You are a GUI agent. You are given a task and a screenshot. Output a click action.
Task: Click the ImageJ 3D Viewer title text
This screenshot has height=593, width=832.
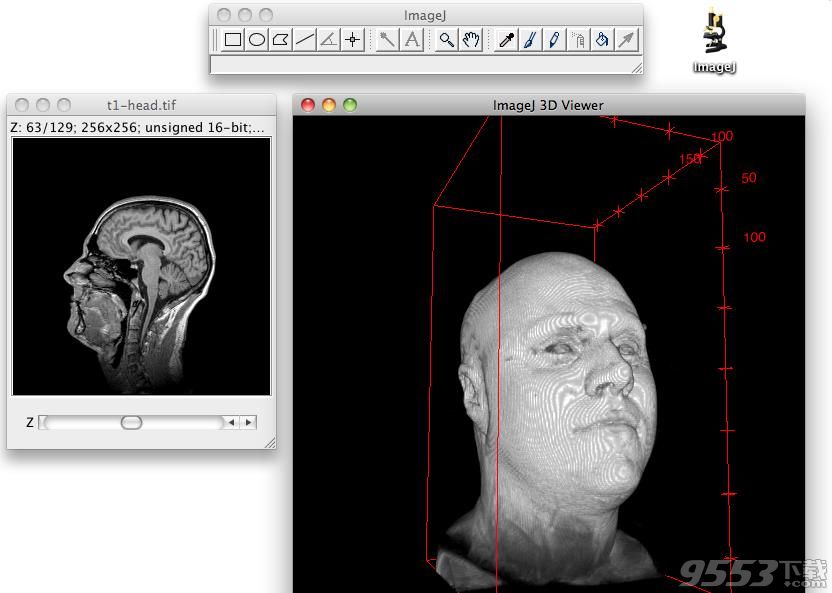click(x=548, y=105)
